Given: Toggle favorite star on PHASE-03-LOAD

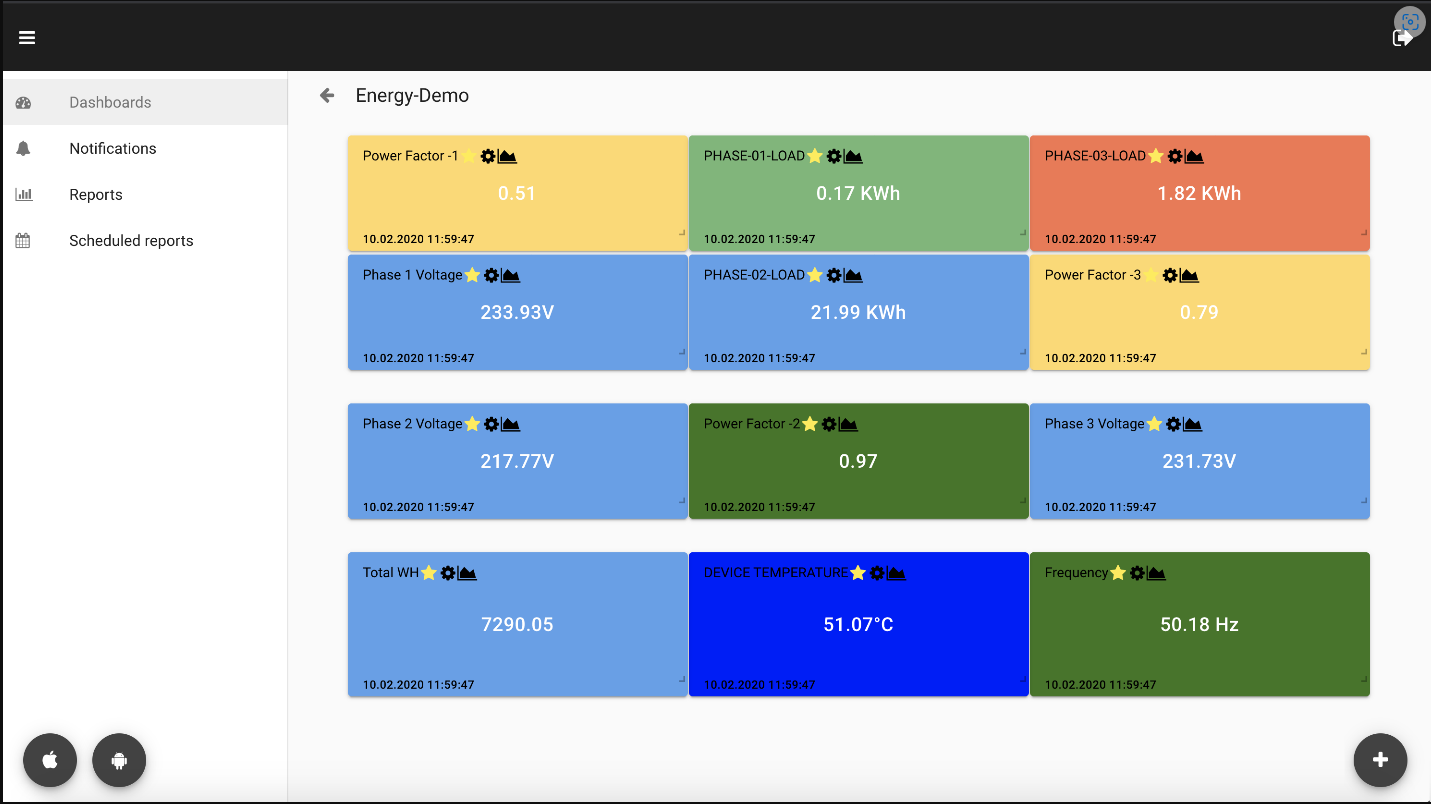Looking at the screenshot, I should [1155, 156].
